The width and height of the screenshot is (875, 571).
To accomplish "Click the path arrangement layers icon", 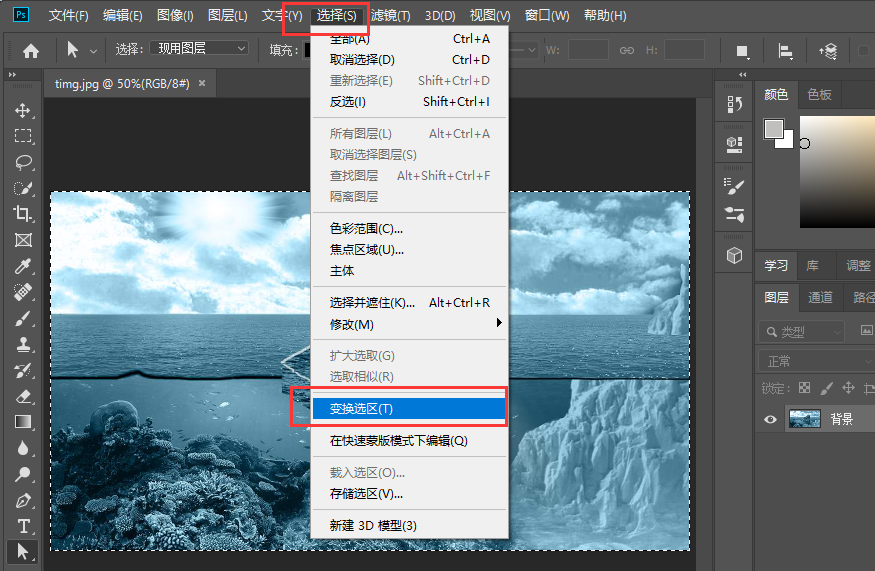I will (x=828, y=51).
